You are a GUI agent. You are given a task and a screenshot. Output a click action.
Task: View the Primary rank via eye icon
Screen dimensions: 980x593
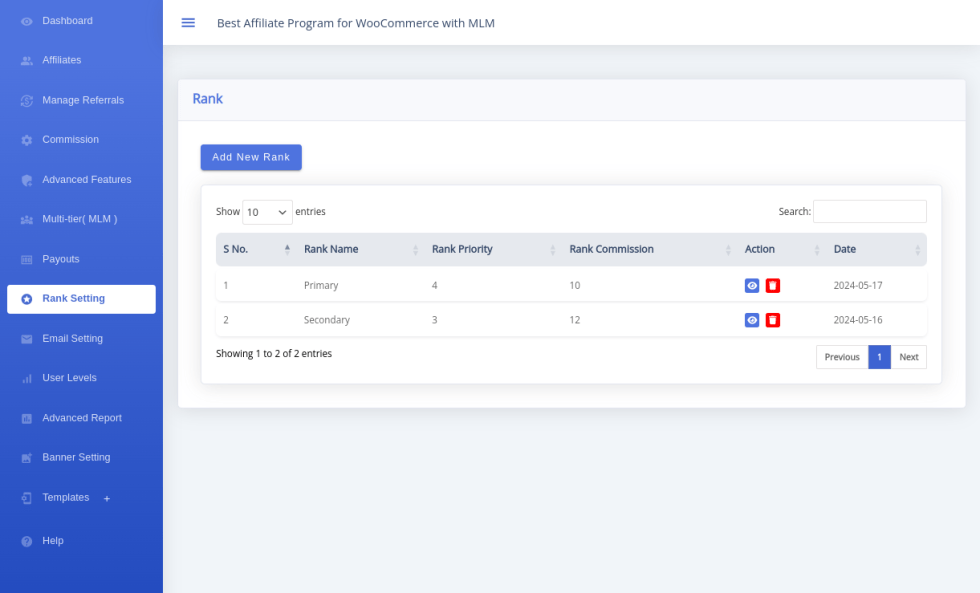click(x=752, y=286)
